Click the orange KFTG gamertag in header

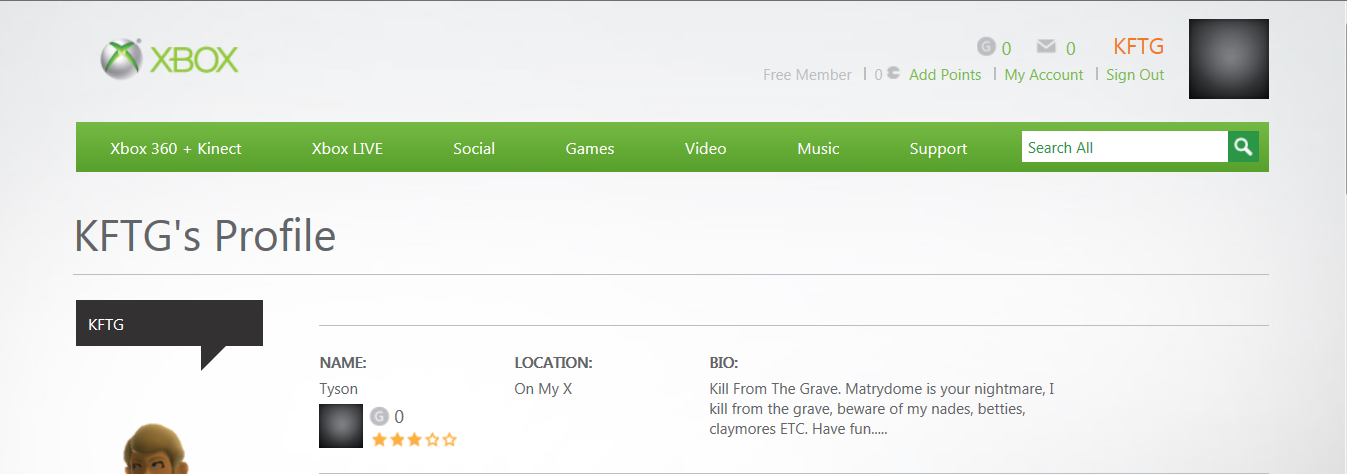coord(1139,46)
